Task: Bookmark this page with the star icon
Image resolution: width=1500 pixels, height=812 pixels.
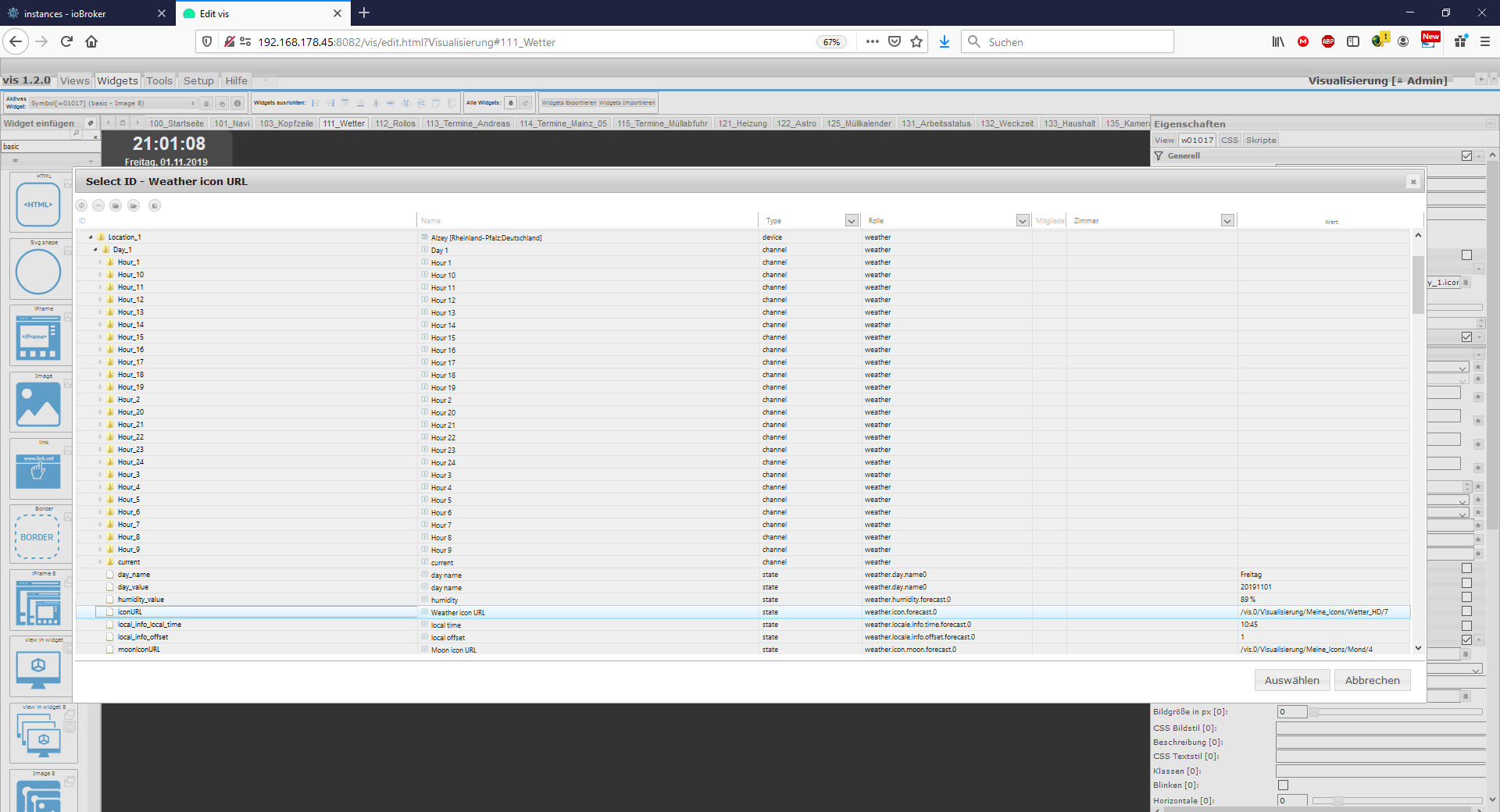Action: click(916, 41)
